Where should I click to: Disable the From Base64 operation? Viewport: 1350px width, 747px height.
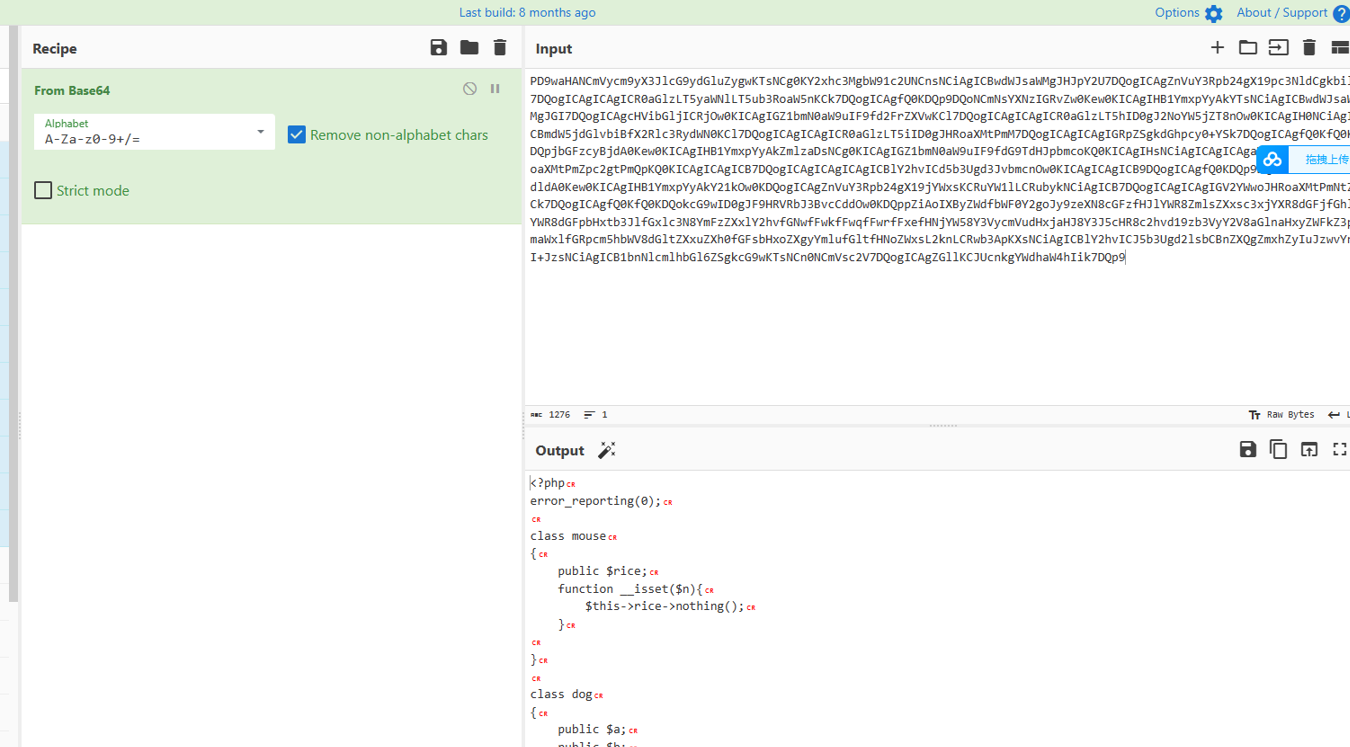click(x=470, y=89)
